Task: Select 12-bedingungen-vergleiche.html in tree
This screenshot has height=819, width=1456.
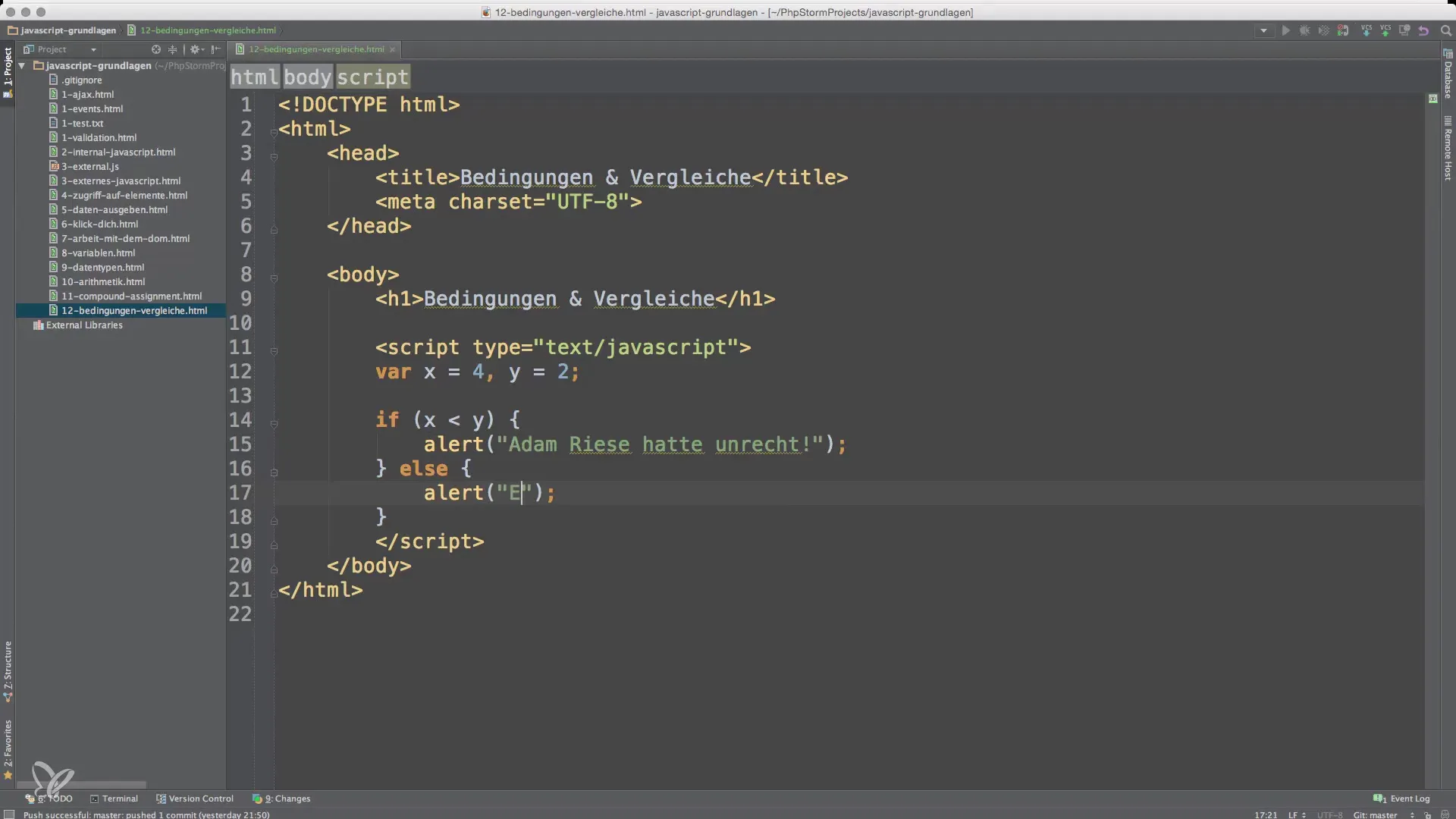Action: [x=127, y=311]
